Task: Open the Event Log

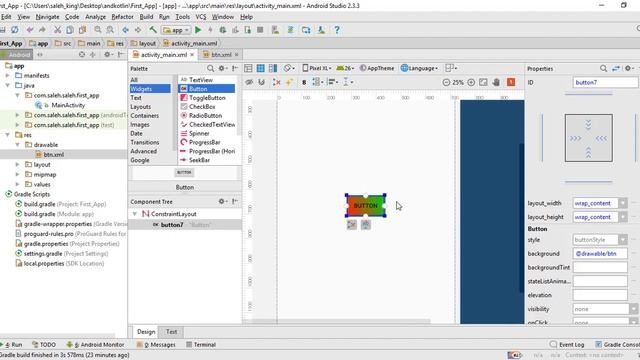Action: (x=567, y=345)
